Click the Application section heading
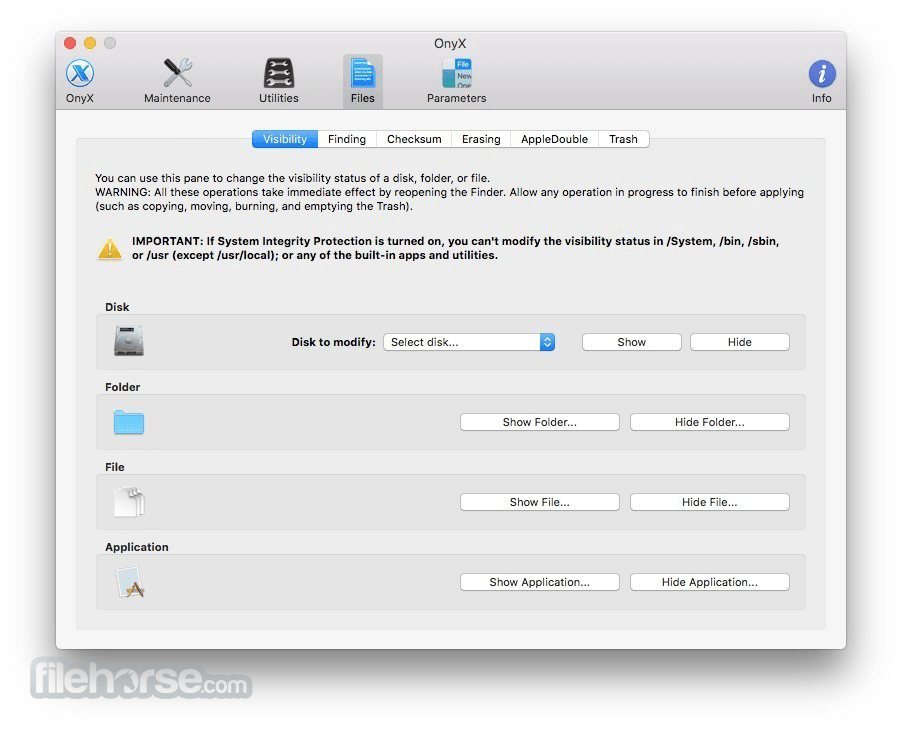The width and height of the screenshot is (902, 729). tap(136, 547)
